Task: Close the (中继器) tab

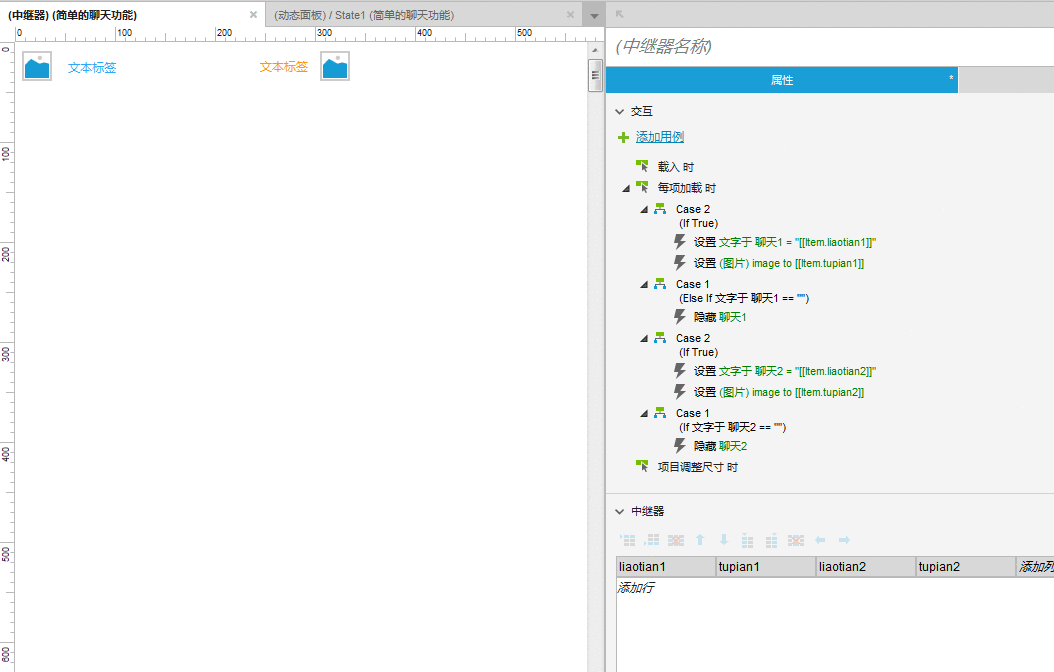Action: (253, 14)
